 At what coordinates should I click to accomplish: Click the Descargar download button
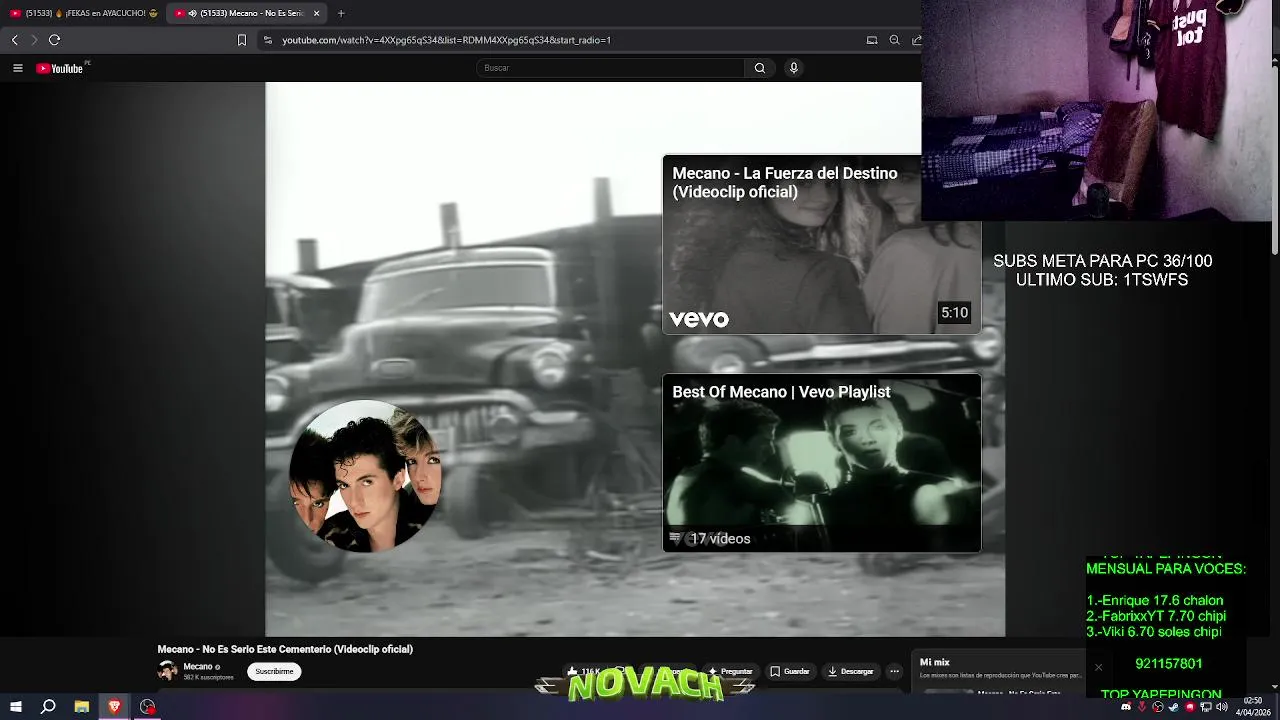click(x=852, y=672)
